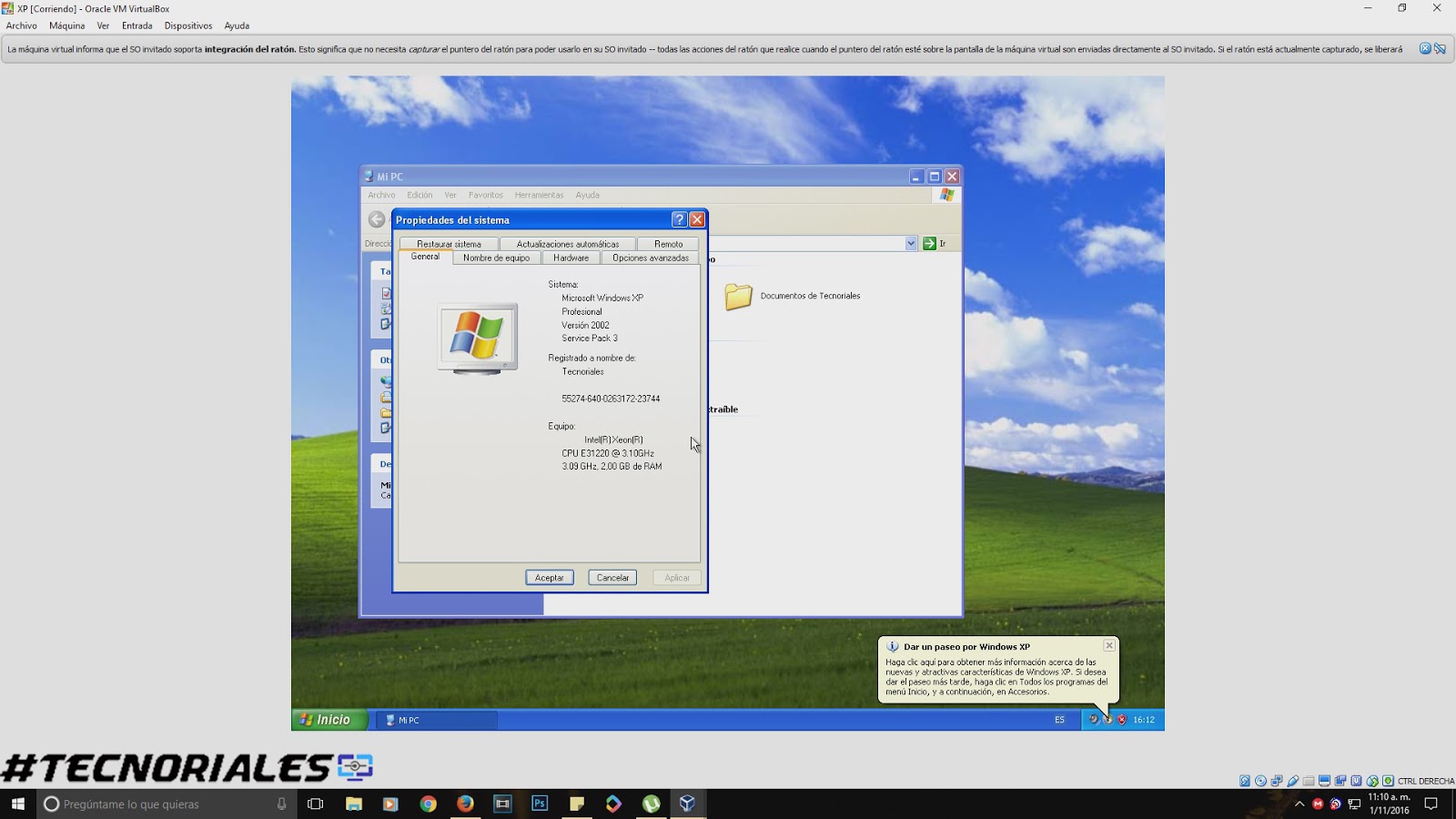Screen dimensions: 1456x819
Task: Click the ES language indicator in XP taskbar
Action: coord(1059,720)
